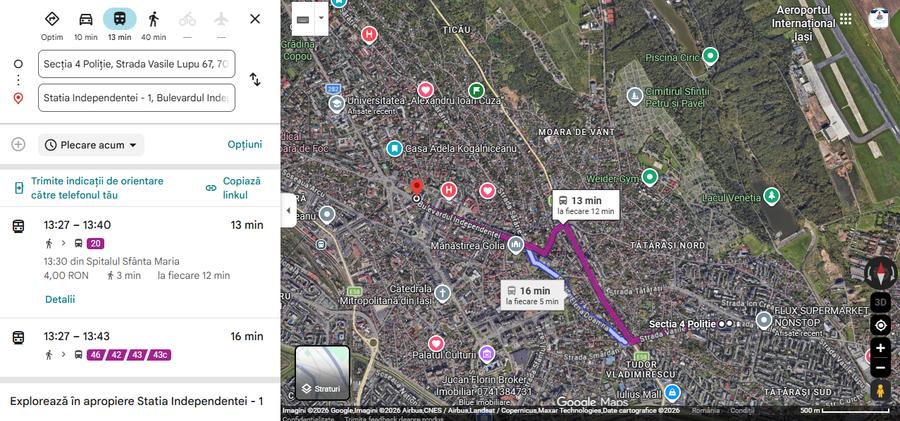This screenshot has height=421, width=900.
Task: Click the Iulius Mall marker
Action: [672, 393]
